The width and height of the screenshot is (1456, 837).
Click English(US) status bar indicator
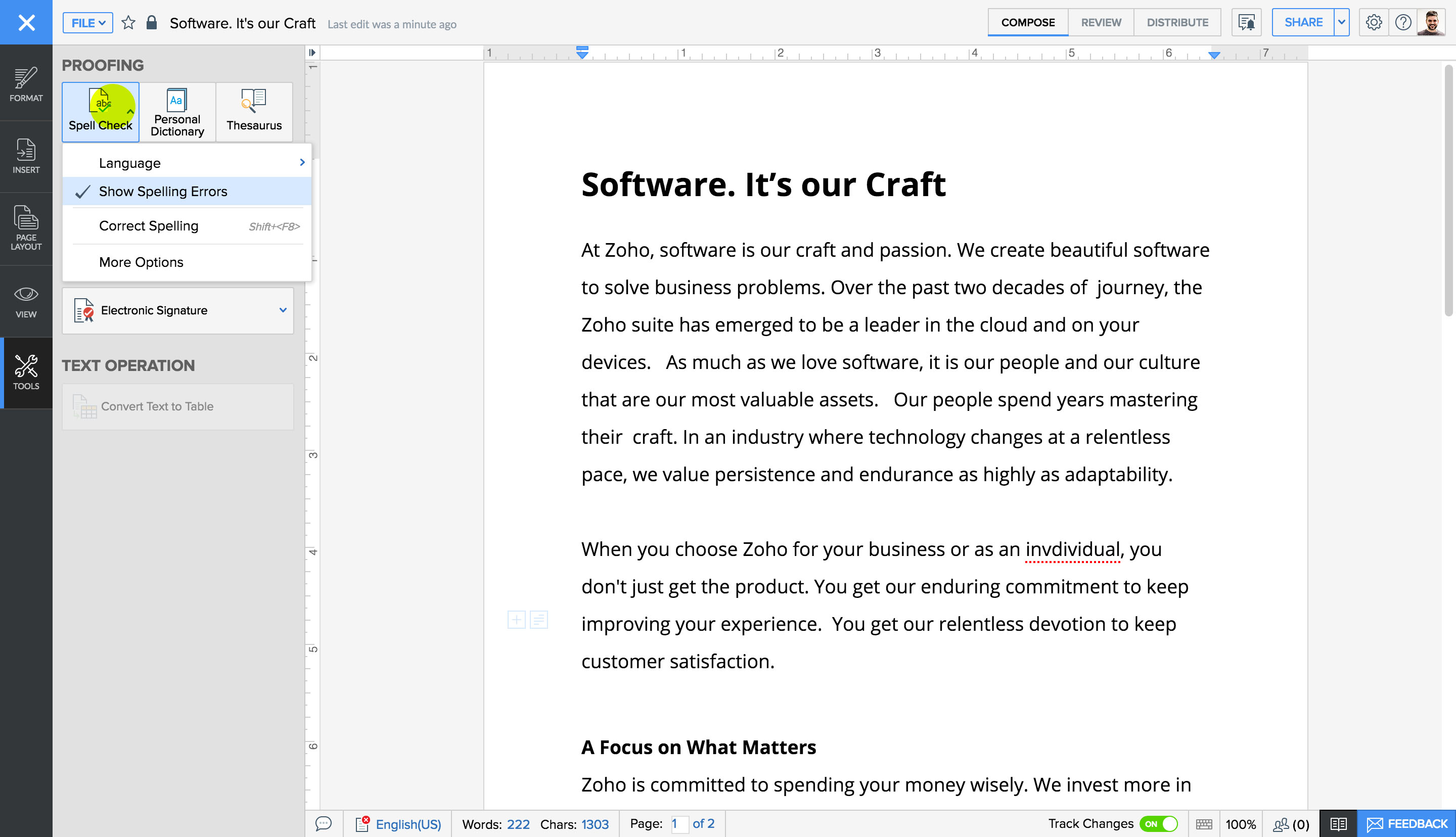pyautogui.click(x=407, y=823)
